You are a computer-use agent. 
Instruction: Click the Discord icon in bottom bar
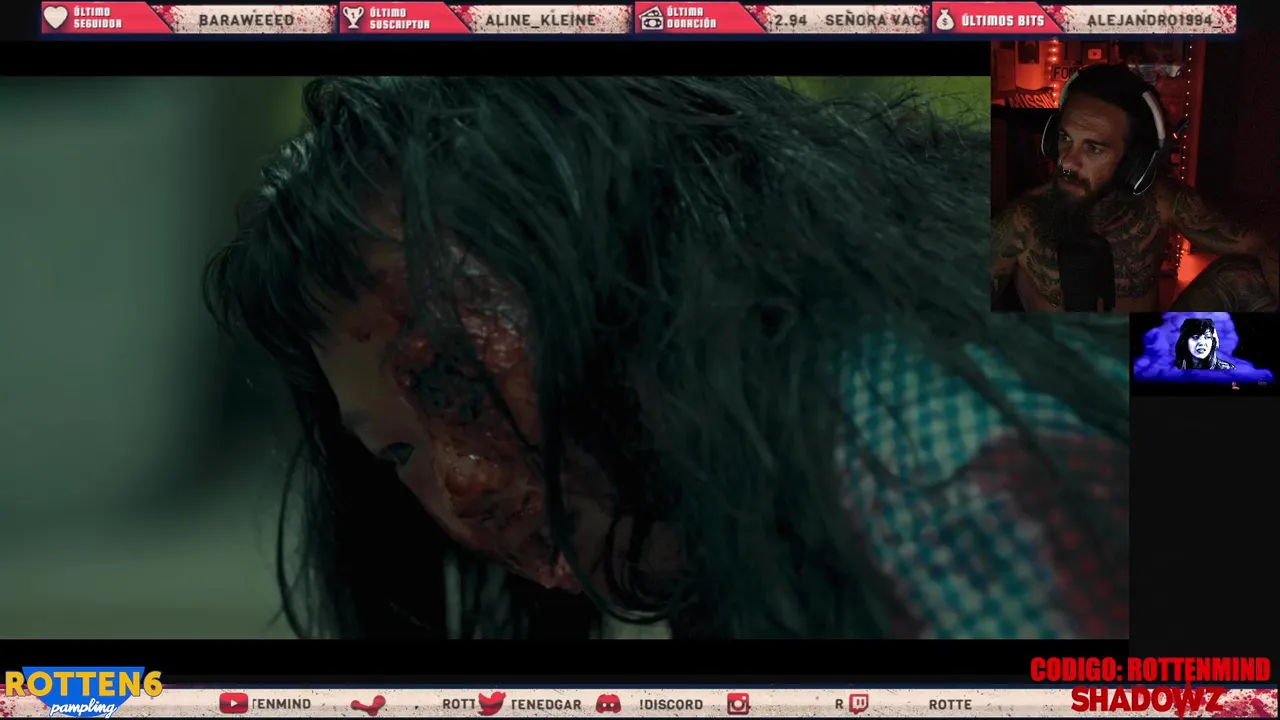(x=608, y=704)
